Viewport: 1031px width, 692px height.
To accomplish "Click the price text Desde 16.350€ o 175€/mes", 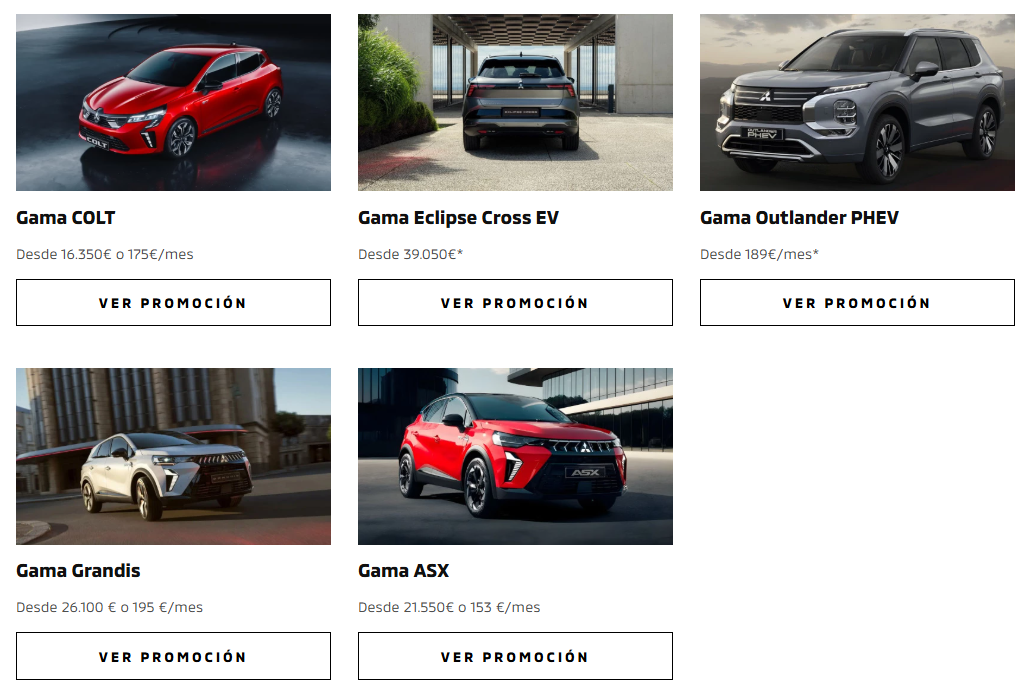I will click(x=105, y=255).
